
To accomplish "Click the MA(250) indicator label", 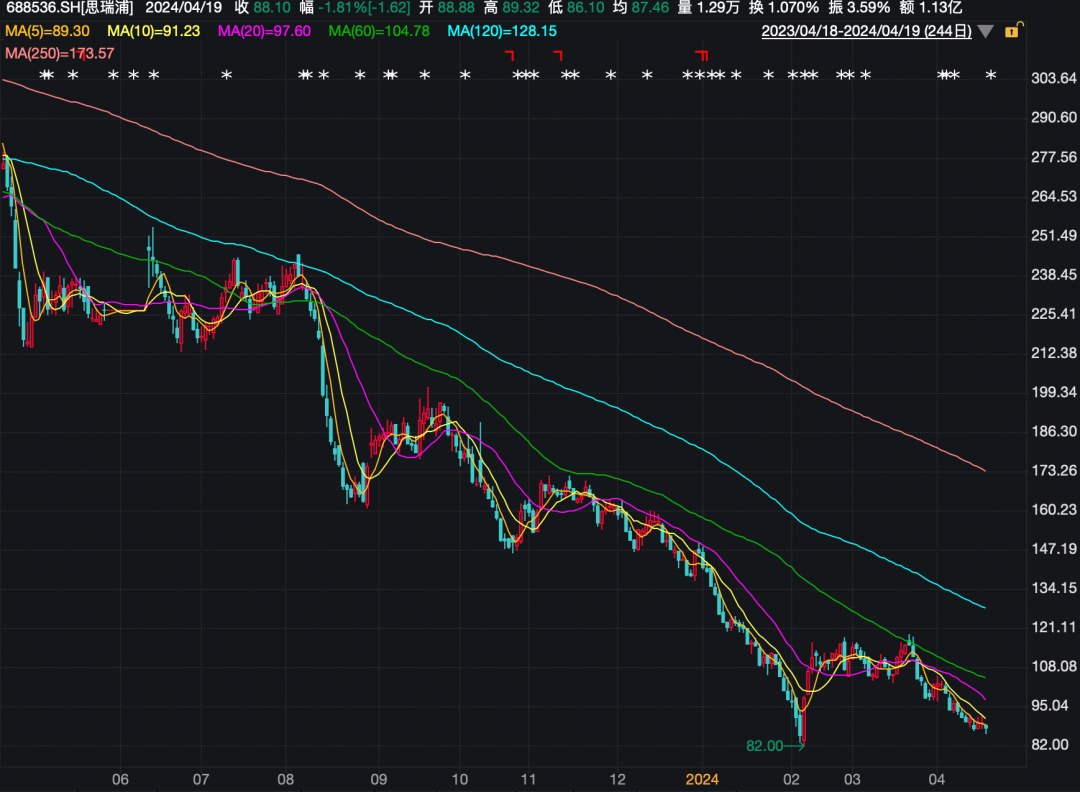I will tap(59, 52).
